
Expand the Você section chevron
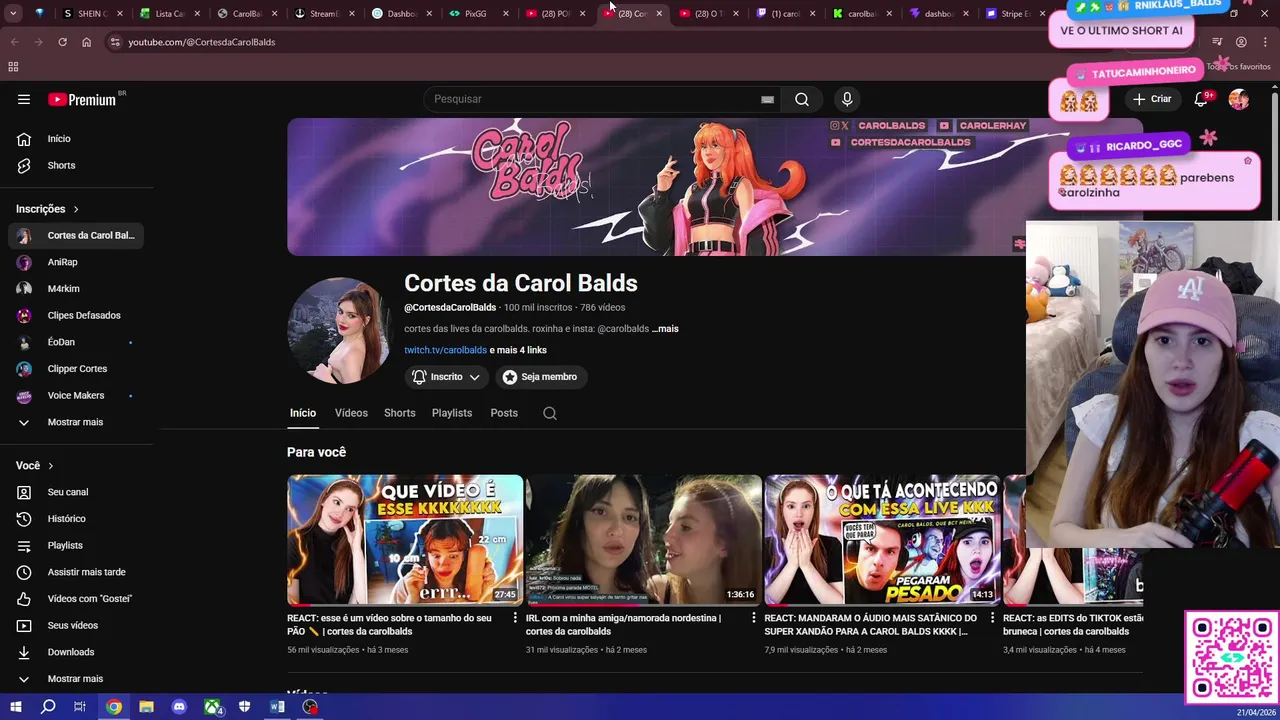click(51, 466)
